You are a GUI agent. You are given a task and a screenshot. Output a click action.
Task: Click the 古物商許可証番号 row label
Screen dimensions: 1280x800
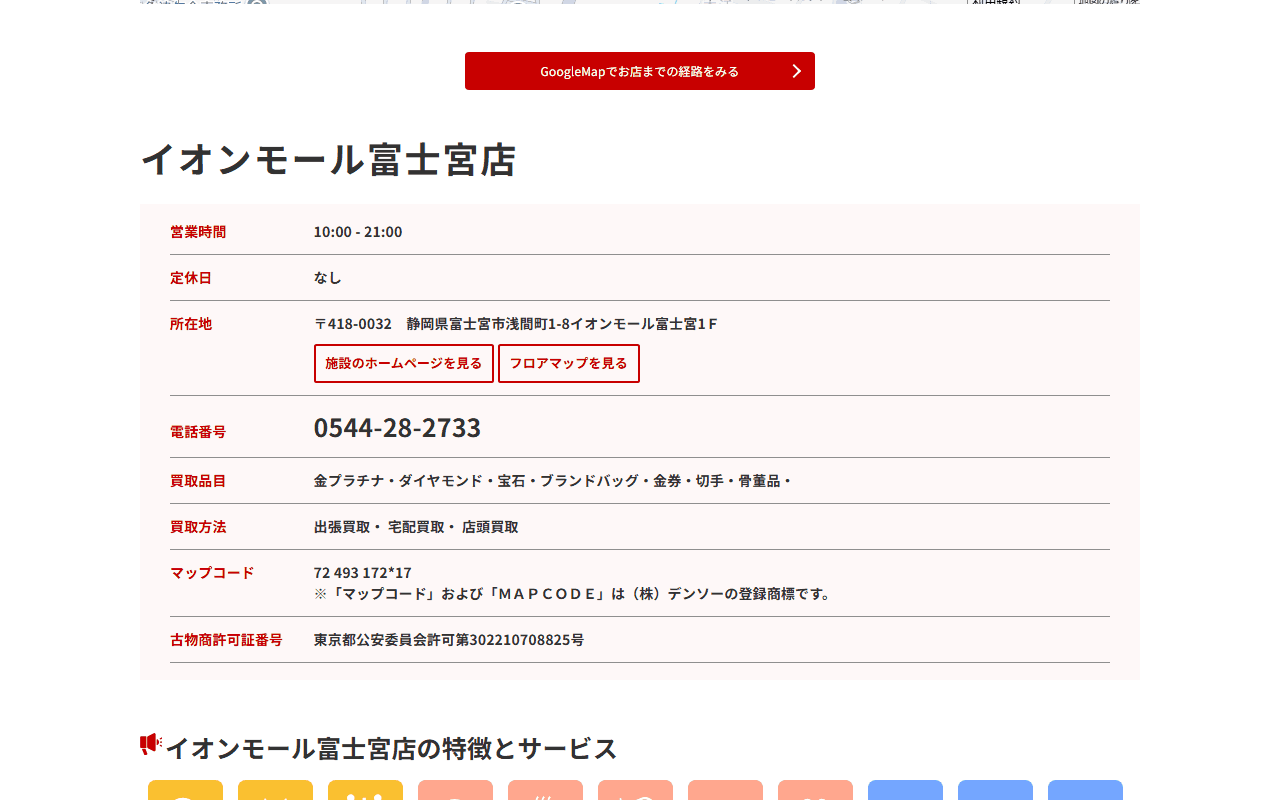point(226,640)
